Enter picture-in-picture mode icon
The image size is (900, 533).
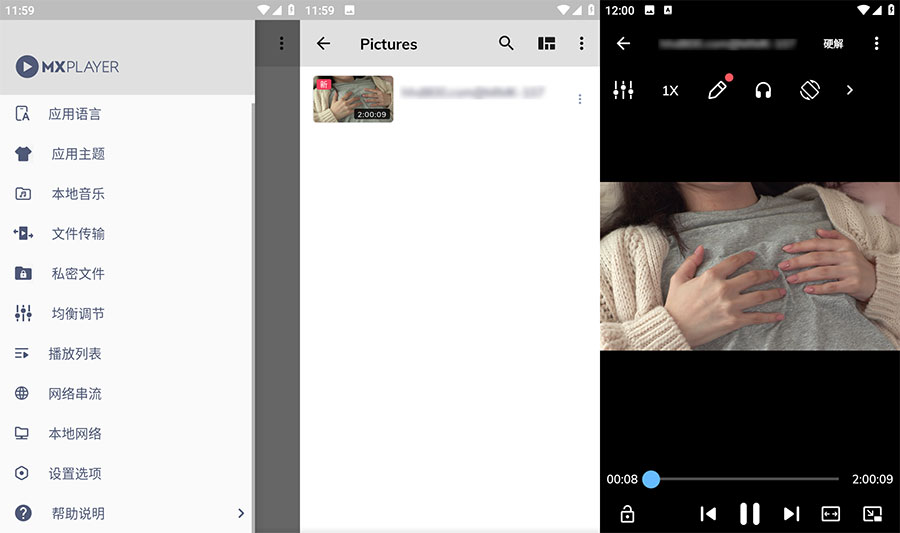(873, 514)
